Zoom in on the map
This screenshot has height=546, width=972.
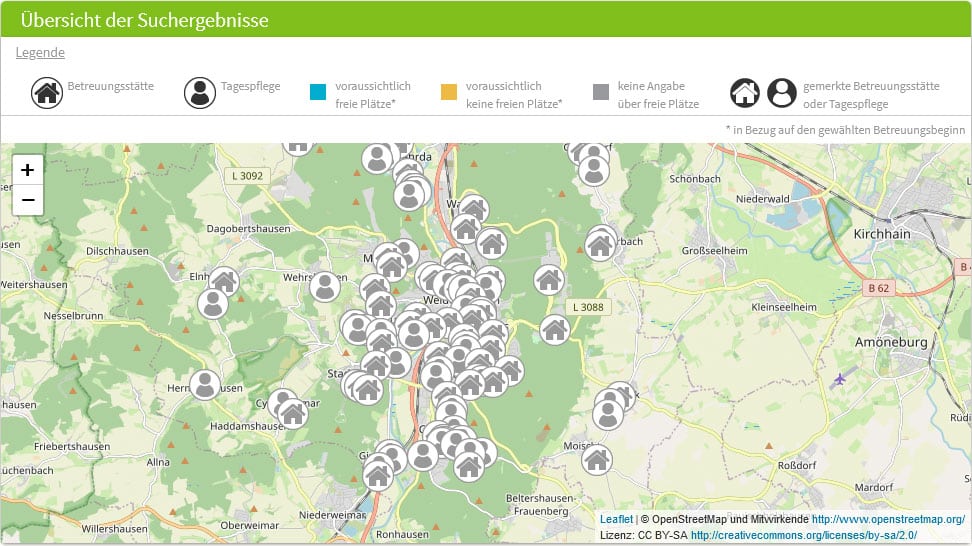(x=28, y=170)
